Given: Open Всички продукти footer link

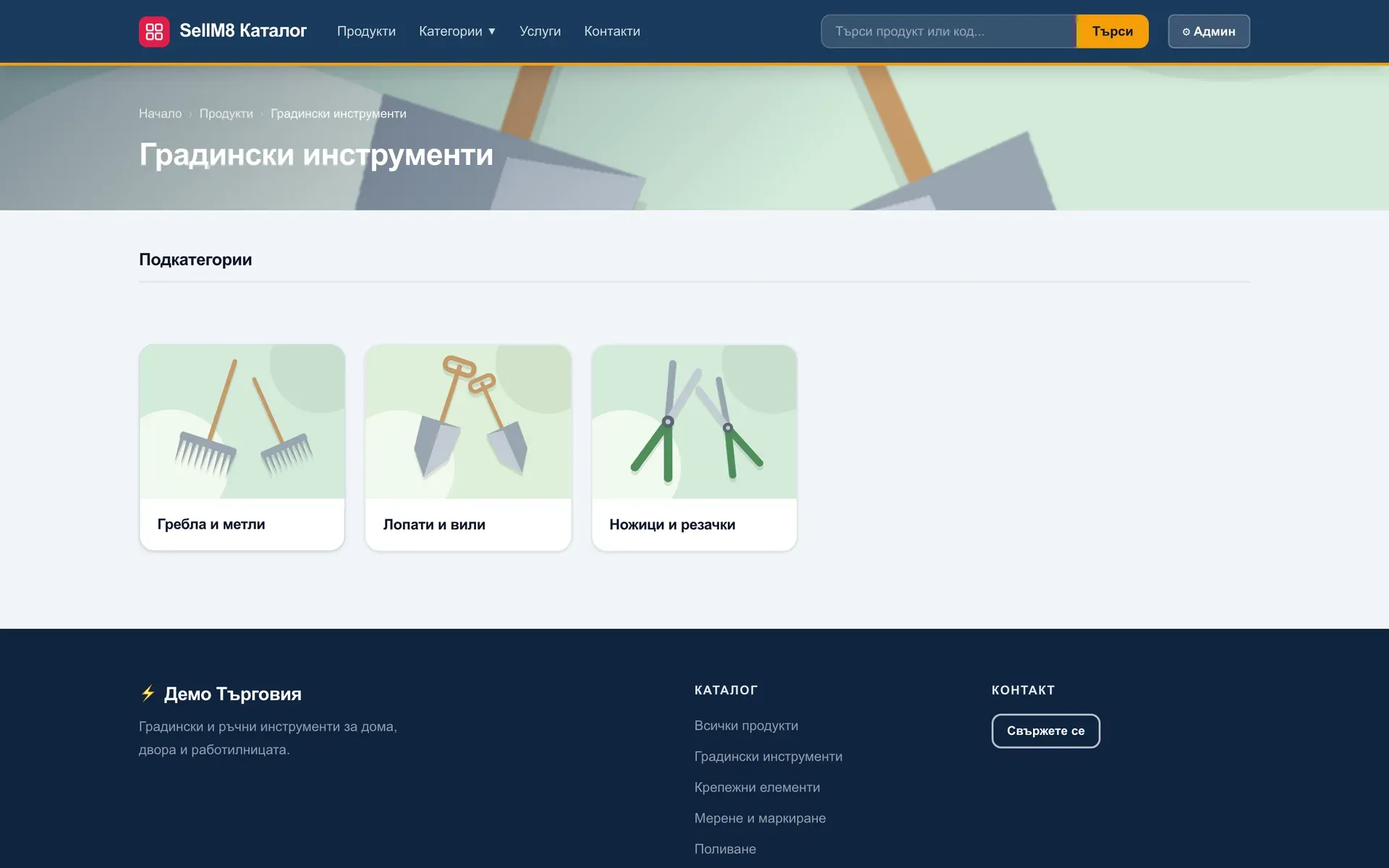Looking at the screenshot, I should (746, 726).
